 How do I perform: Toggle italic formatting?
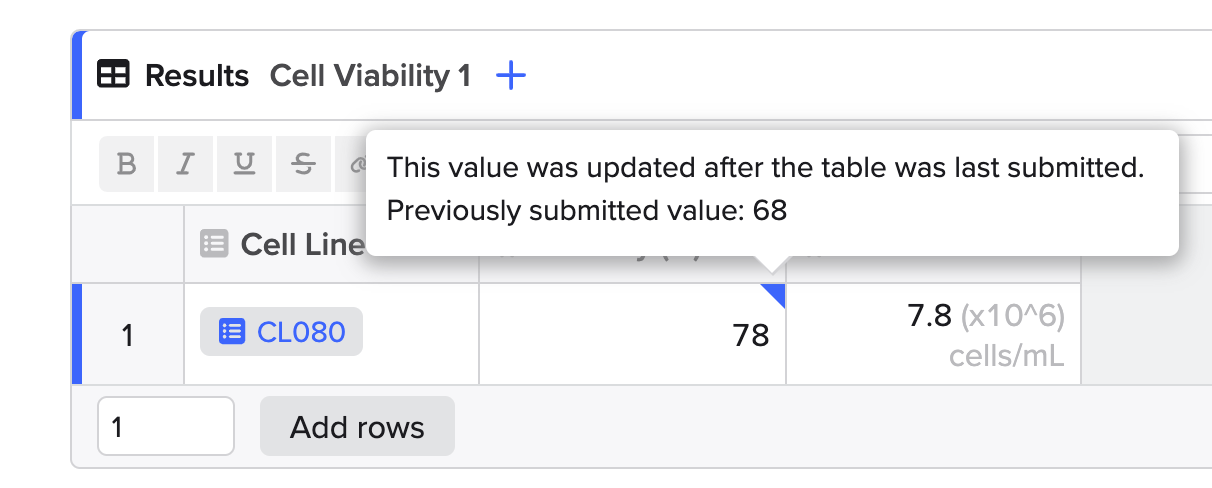point(185,164)
